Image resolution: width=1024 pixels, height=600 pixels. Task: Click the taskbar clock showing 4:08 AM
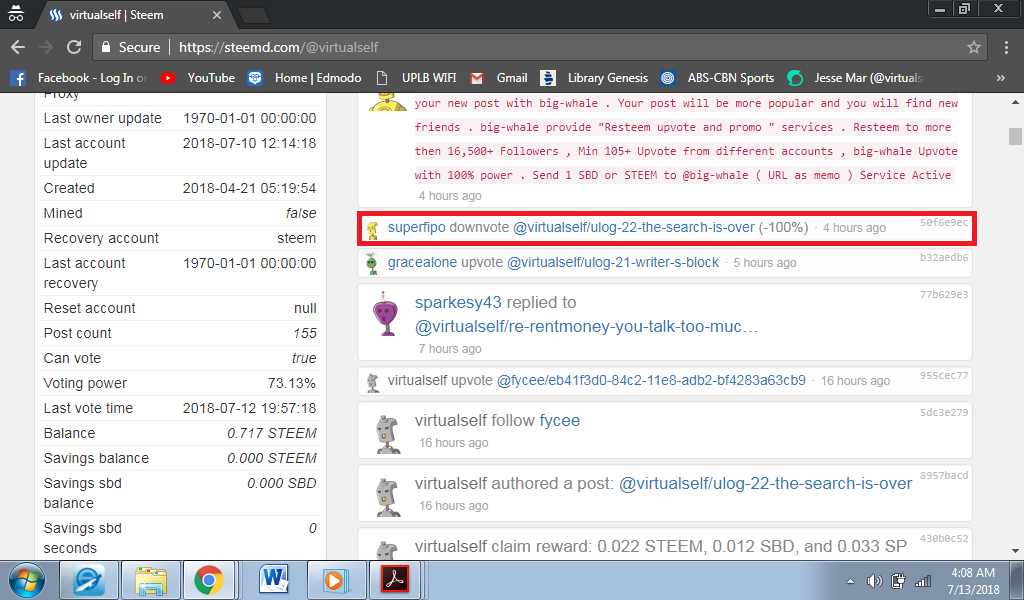(973, 580)
